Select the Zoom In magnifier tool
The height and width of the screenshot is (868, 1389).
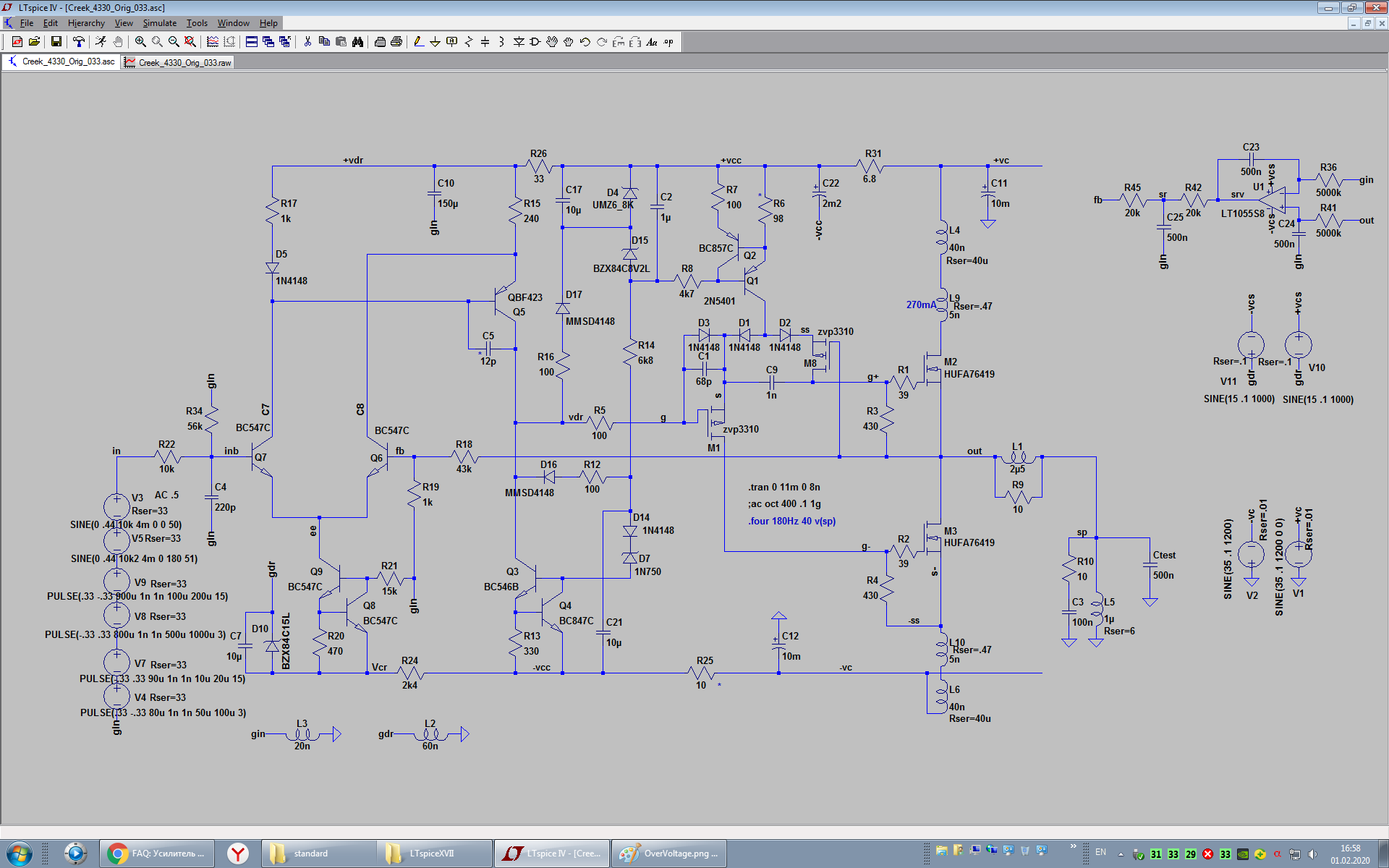pyautogui.click(x=140, y=42)
